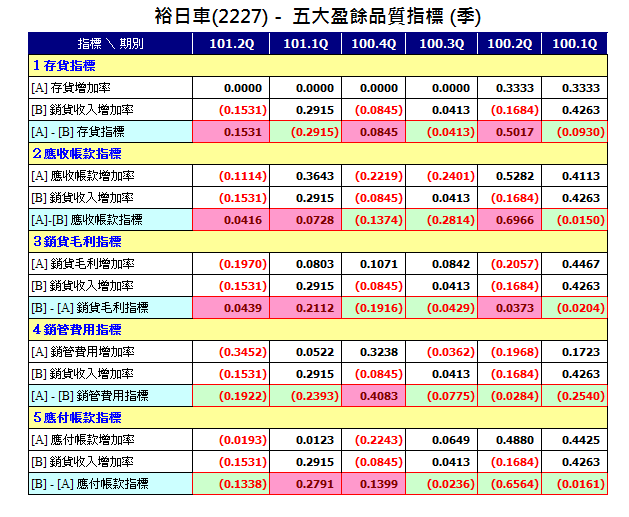Click the 101.2Q column header

pos(231,43)
